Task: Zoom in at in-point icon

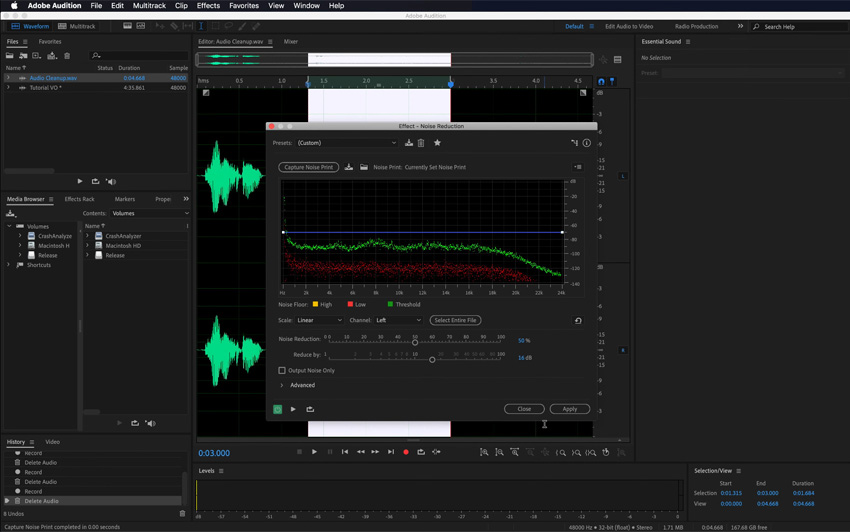Action: coord(561,452)
